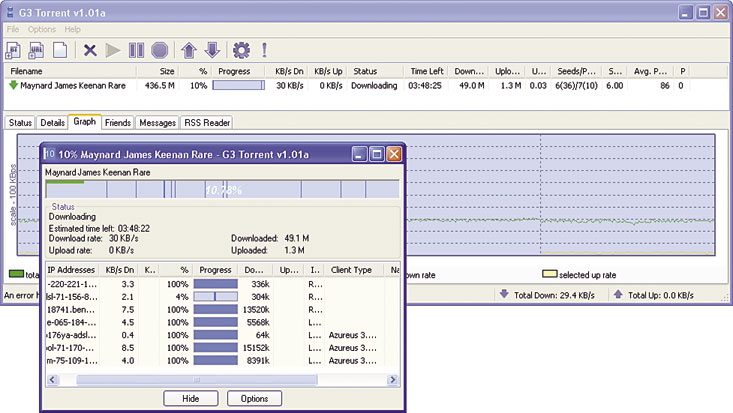Click the 10.78% piece progress bar in dialog
Screen dimensions: 733x413
coord(223,189)
